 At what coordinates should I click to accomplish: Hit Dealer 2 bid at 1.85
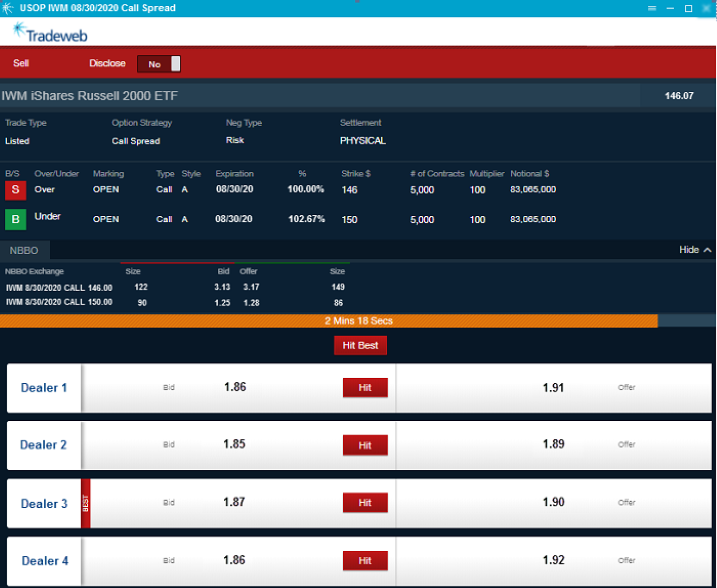point(364,445)
